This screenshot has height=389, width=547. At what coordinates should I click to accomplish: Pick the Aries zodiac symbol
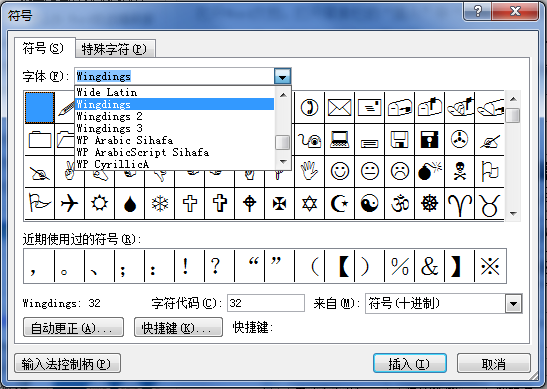(x=459, y=203)
